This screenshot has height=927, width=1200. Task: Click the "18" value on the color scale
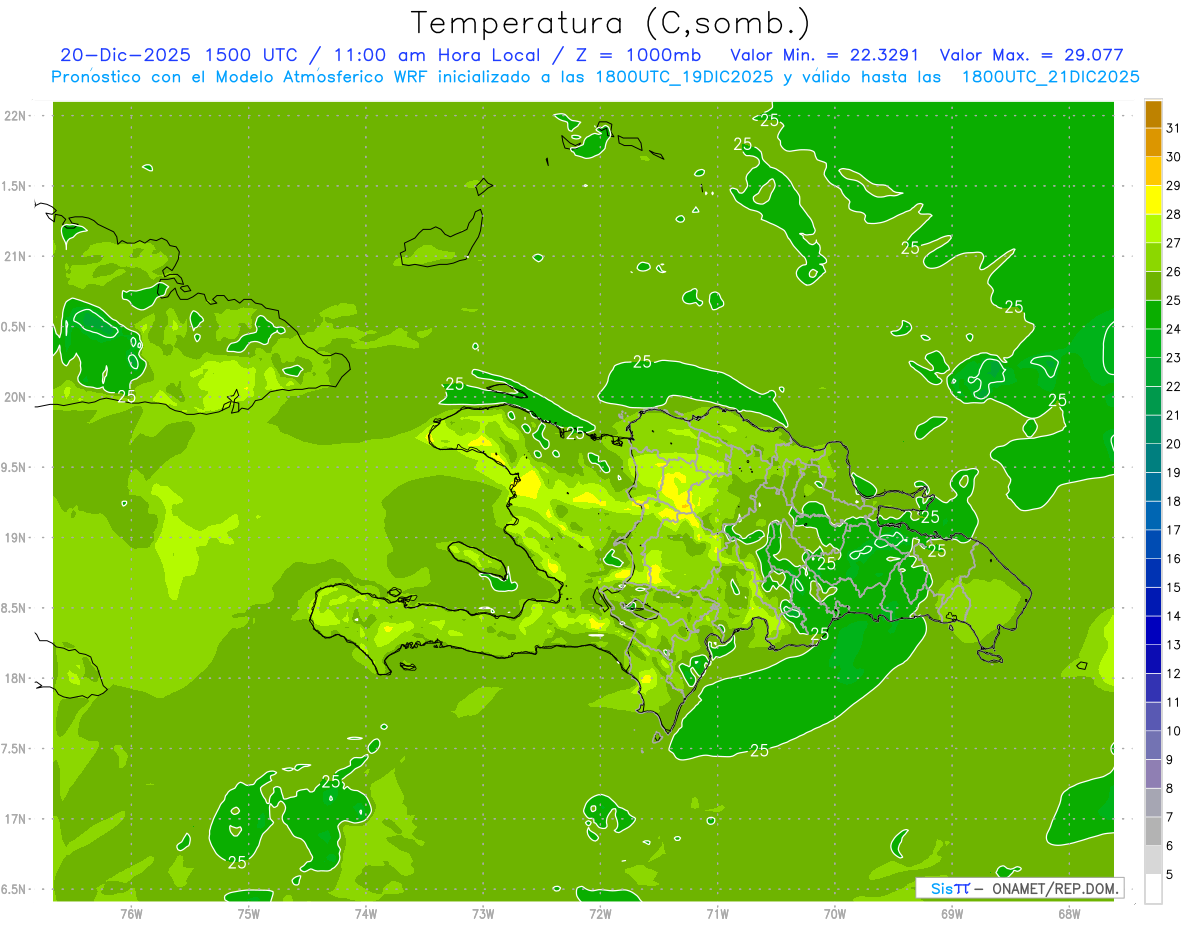[x=1174, y=501]
